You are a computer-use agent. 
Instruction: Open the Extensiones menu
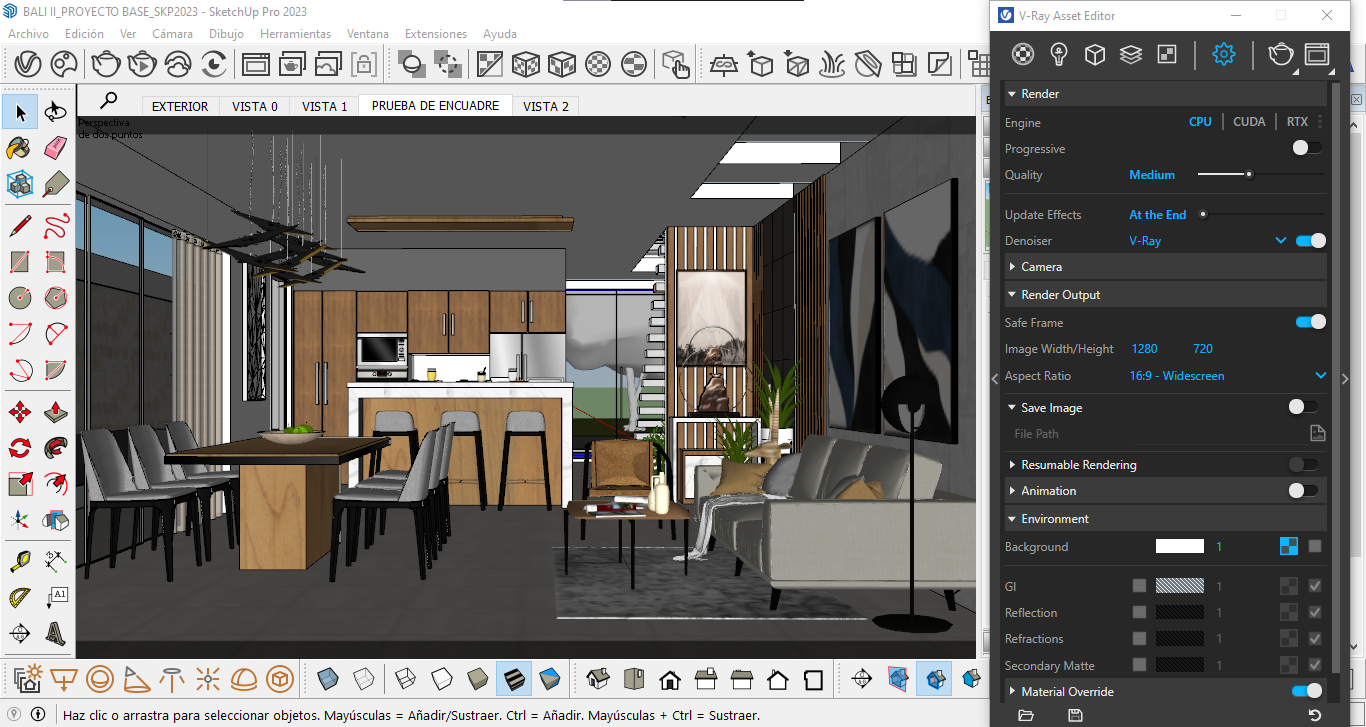tap(436, 34)
